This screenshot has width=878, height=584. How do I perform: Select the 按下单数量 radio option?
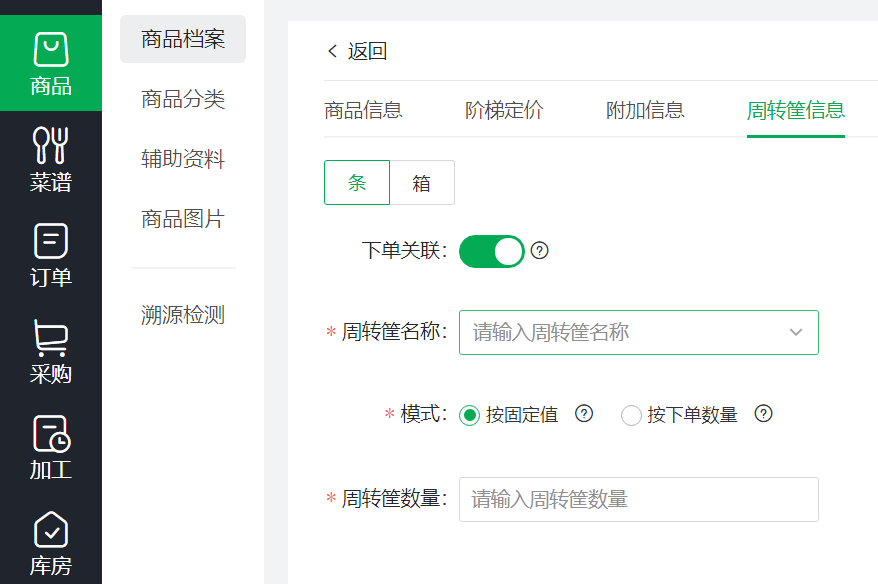tap(631, 415)
